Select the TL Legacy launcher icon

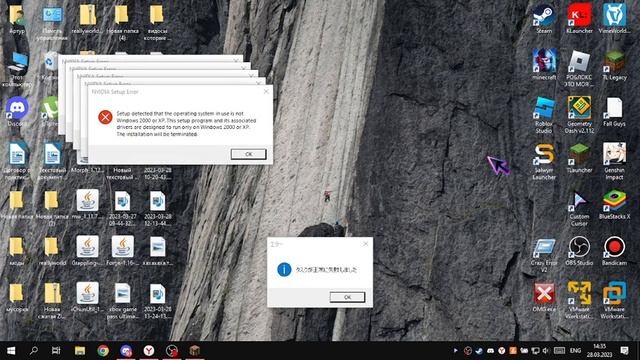click(x=614, y=65)
